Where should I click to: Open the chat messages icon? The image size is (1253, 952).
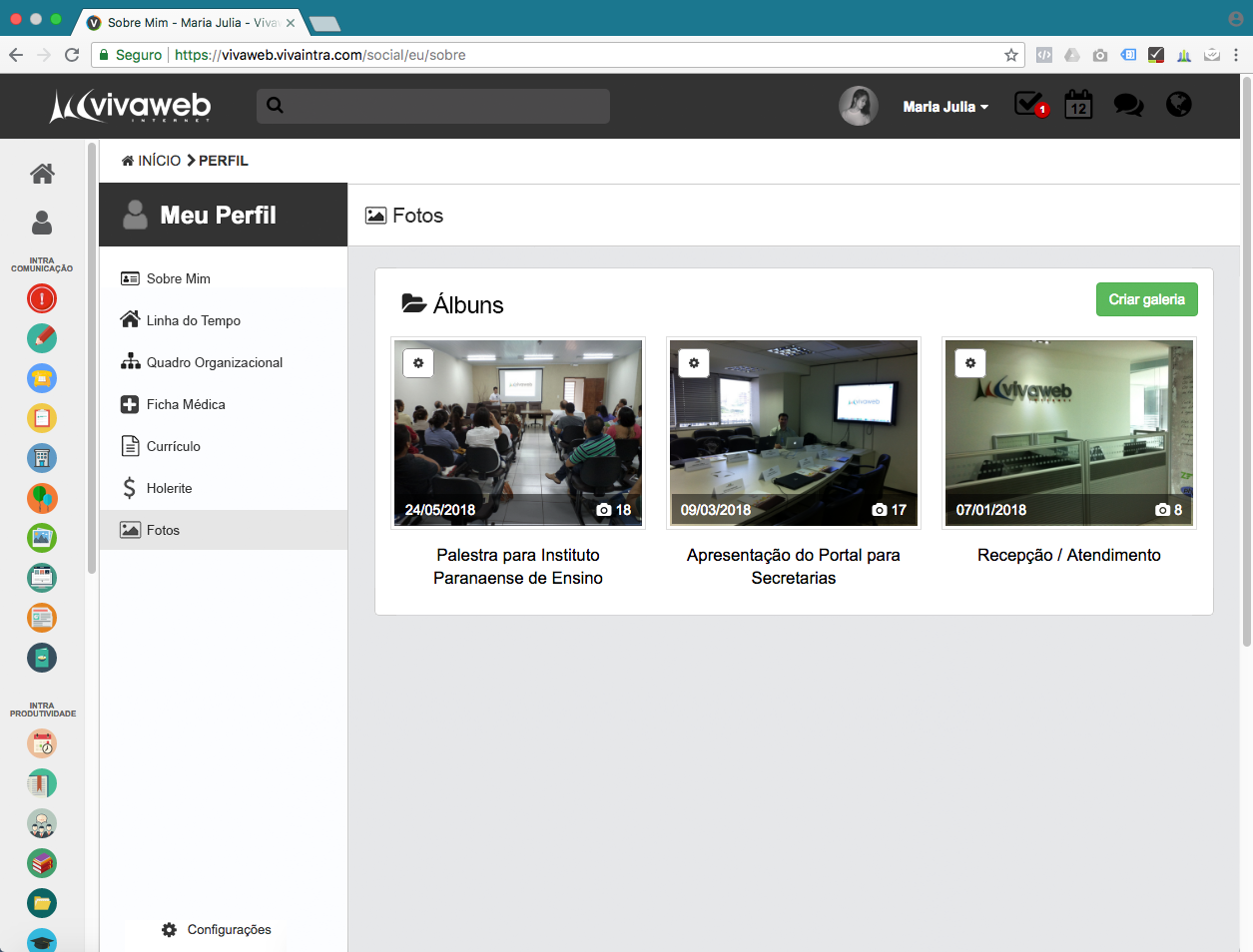tap(1128, 105)
